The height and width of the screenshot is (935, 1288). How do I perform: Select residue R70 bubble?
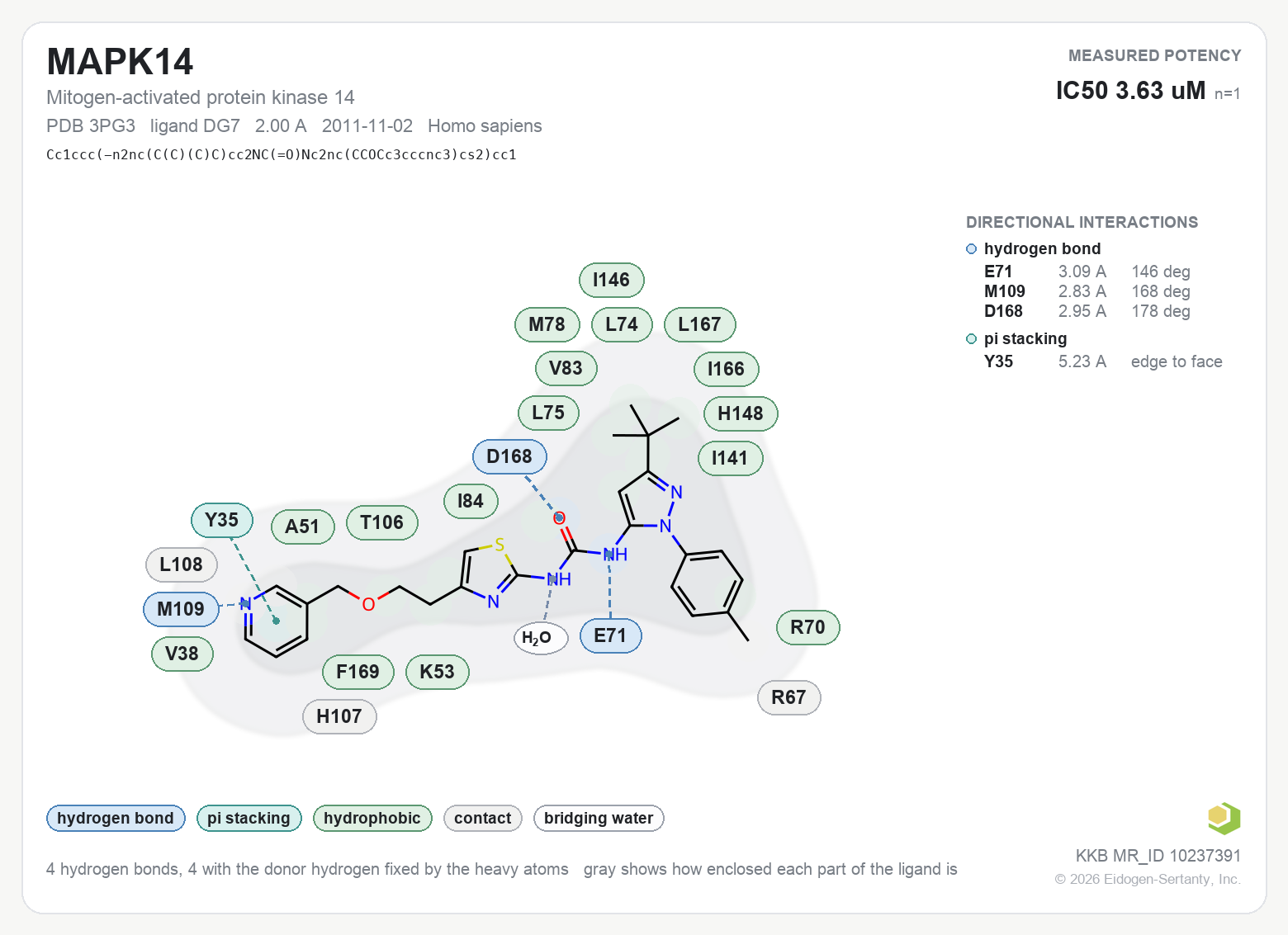(x=807, y=627)
